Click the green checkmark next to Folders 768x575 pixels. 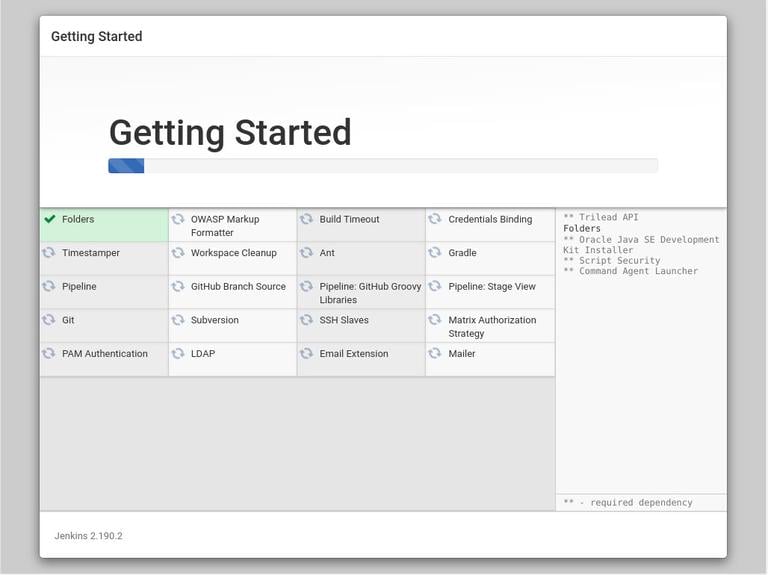(x=49, y=219)
